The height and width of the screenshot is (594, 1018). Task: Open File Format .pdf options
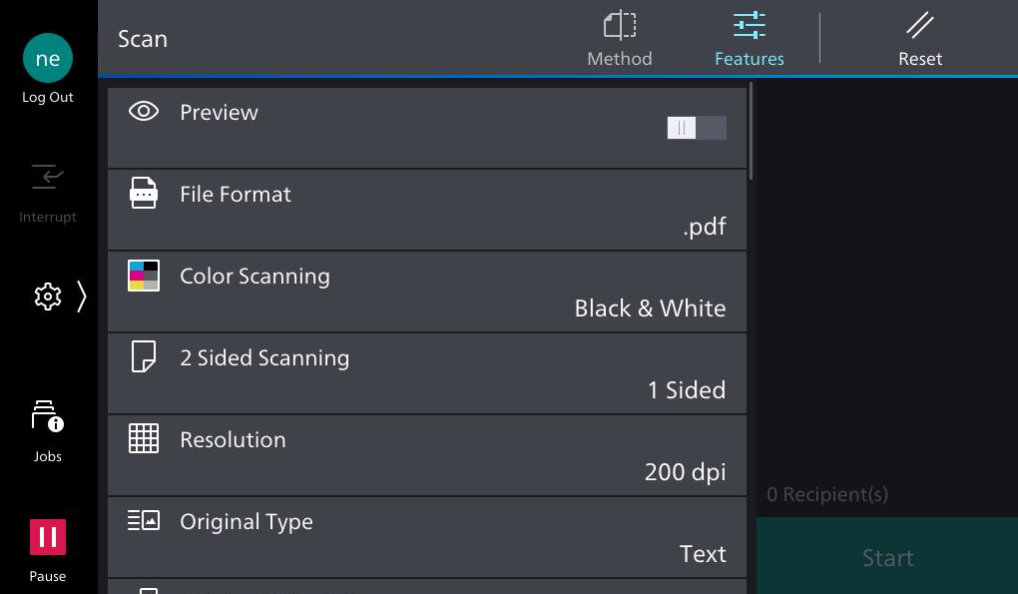[x=704, y=227]
